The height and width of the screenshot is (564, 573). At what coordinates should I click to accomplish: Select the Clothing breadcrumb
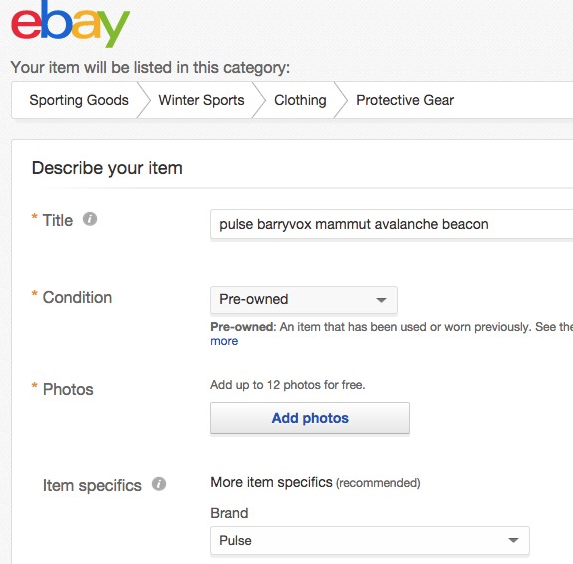[300, 100]
